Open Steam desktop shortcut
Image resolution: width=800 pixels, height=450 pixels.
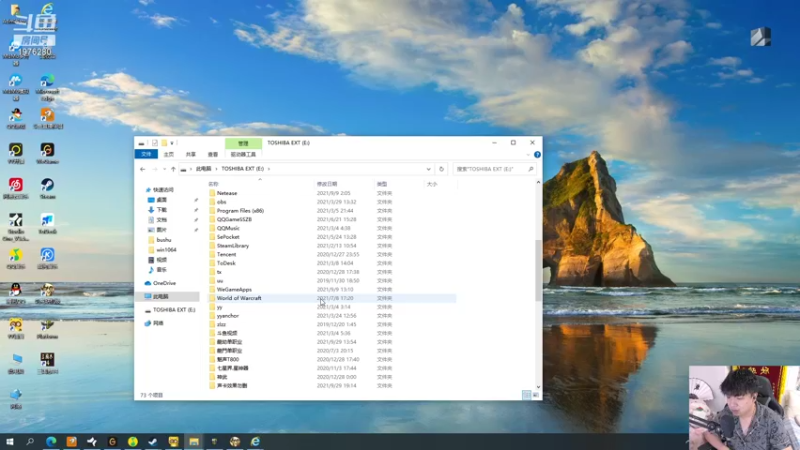pyautogui.click(x=47, y=188)
